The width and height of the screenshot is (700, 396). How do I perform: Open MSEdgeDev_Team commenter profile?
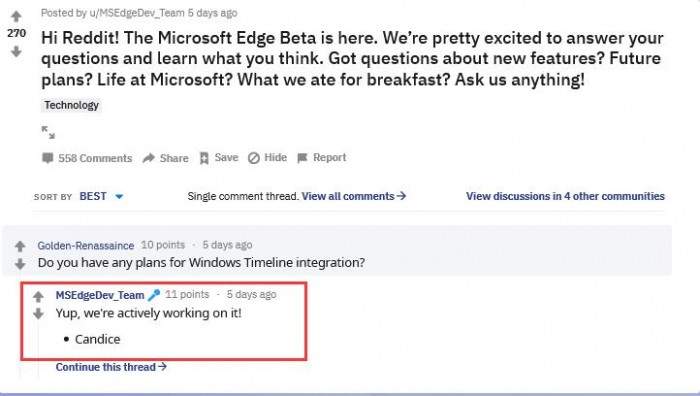coord(100,295)
